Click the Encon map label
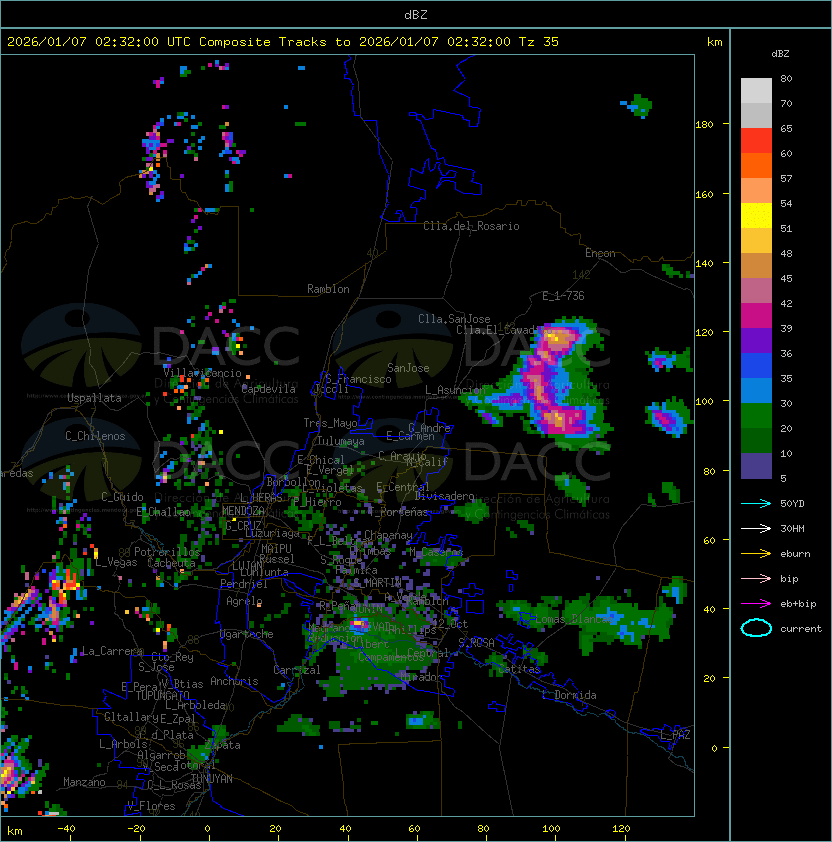 600,253
